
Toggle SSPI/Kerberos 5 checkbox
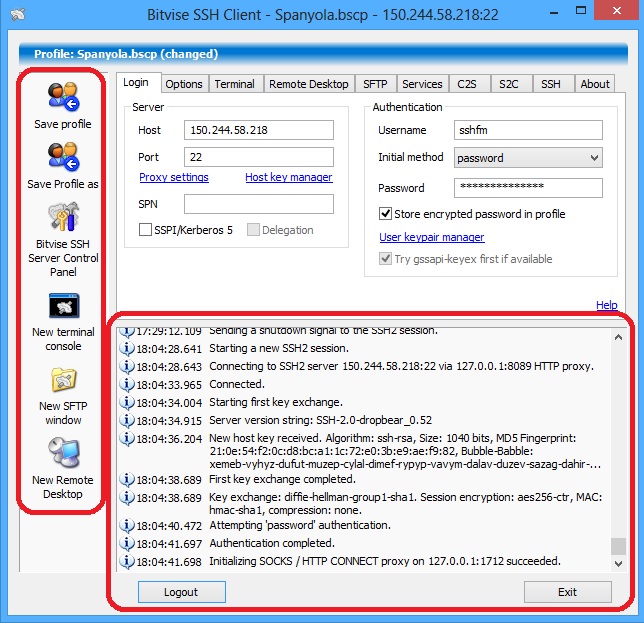point(145,230)
